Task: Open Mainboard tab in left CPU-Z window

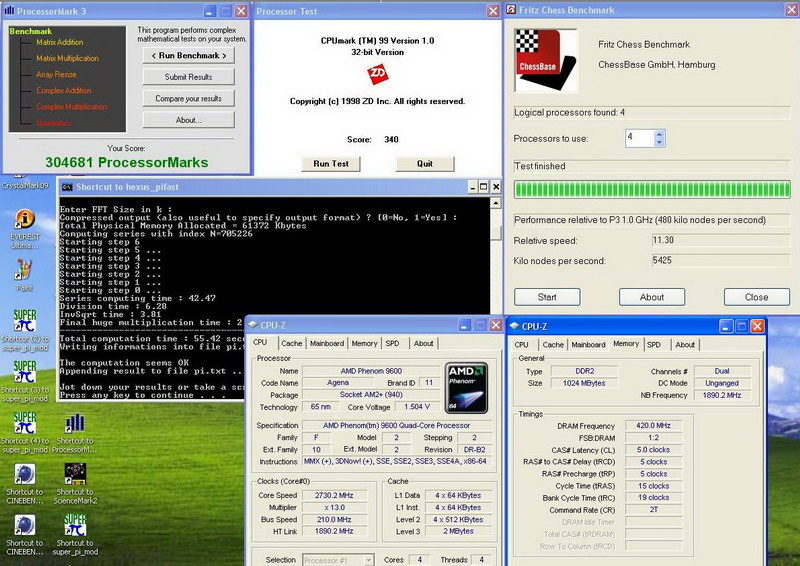Action: coord(327,343)
